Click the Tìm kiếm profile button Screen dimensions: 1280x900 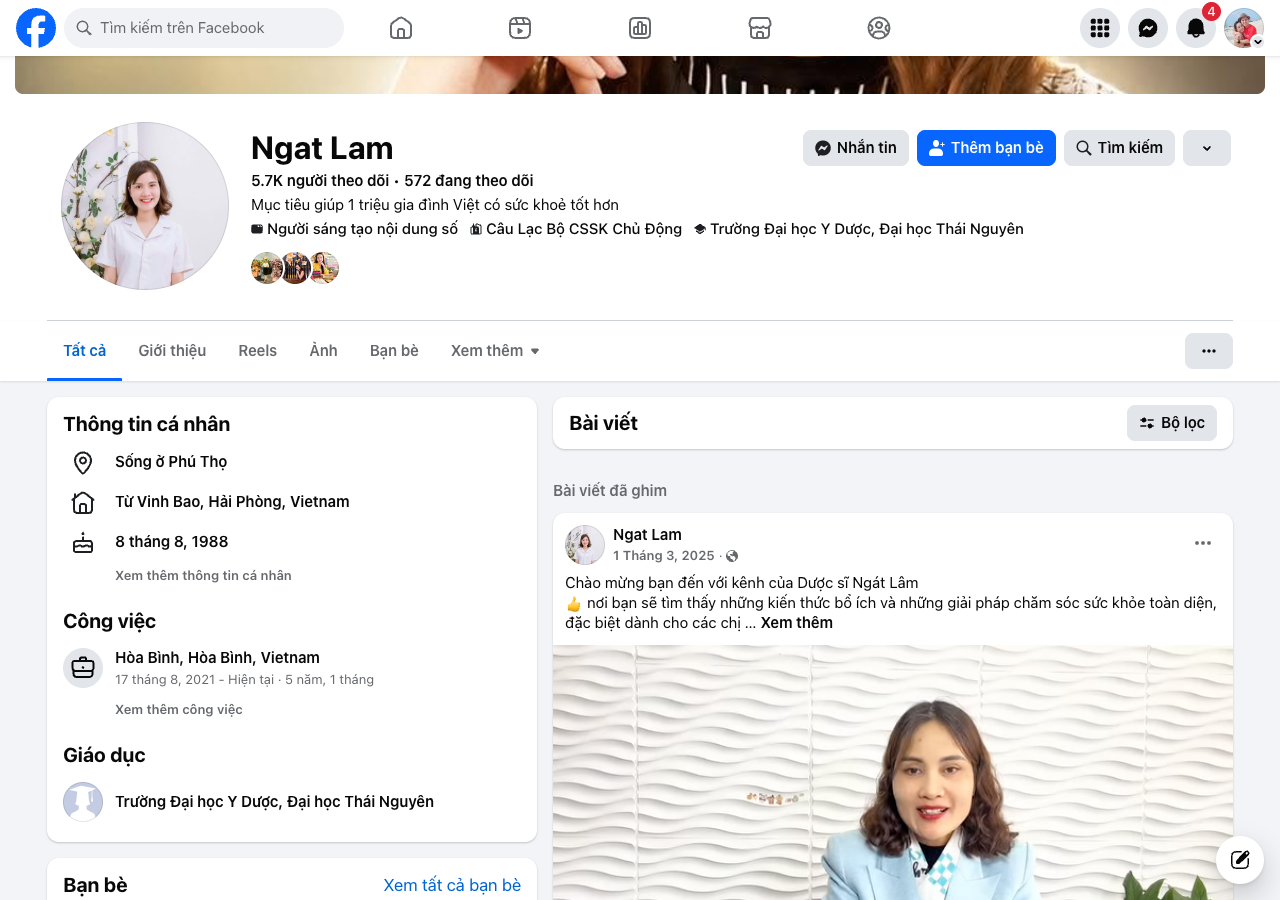tap(1119, 148)
